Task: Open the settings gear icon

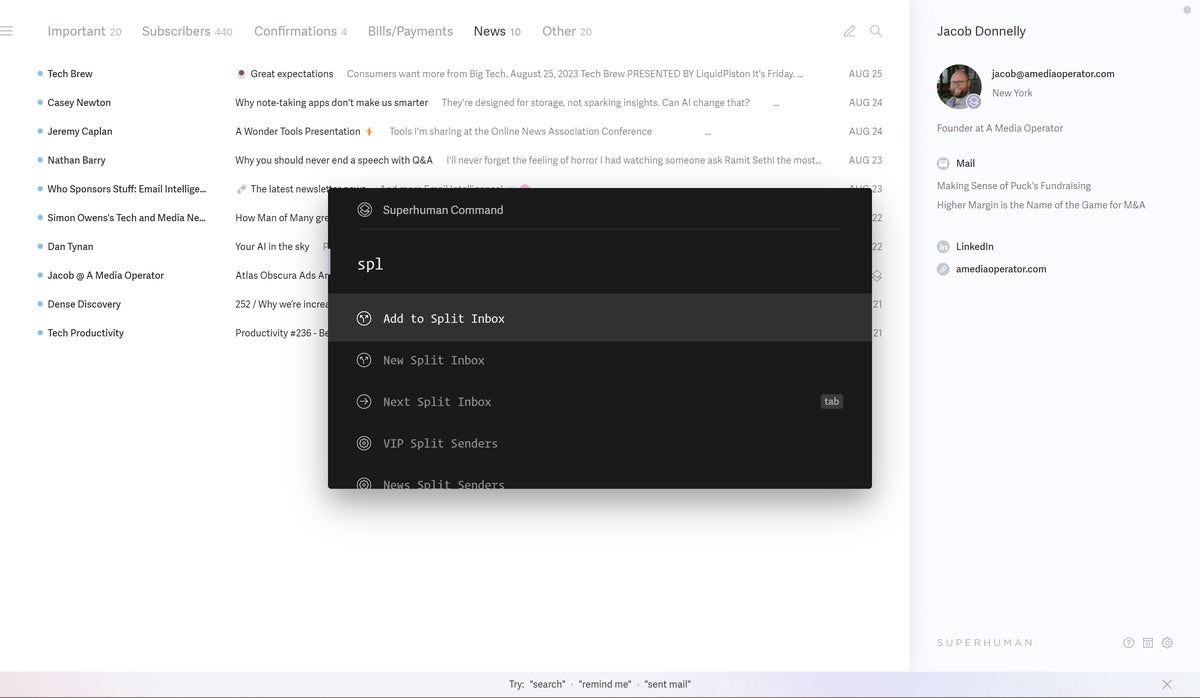Action: coord(1167,643)
